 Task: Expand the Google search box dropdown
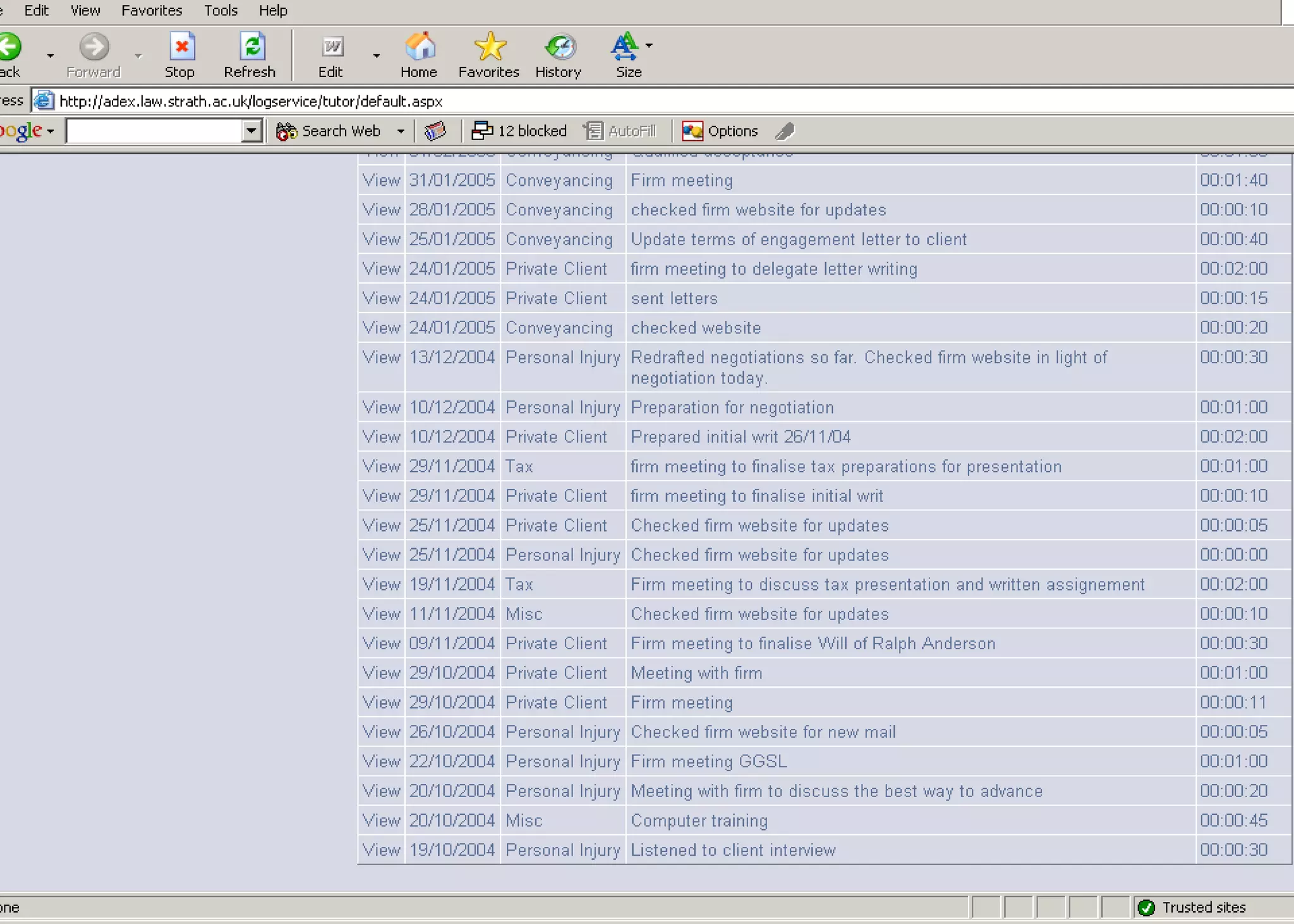251,131
